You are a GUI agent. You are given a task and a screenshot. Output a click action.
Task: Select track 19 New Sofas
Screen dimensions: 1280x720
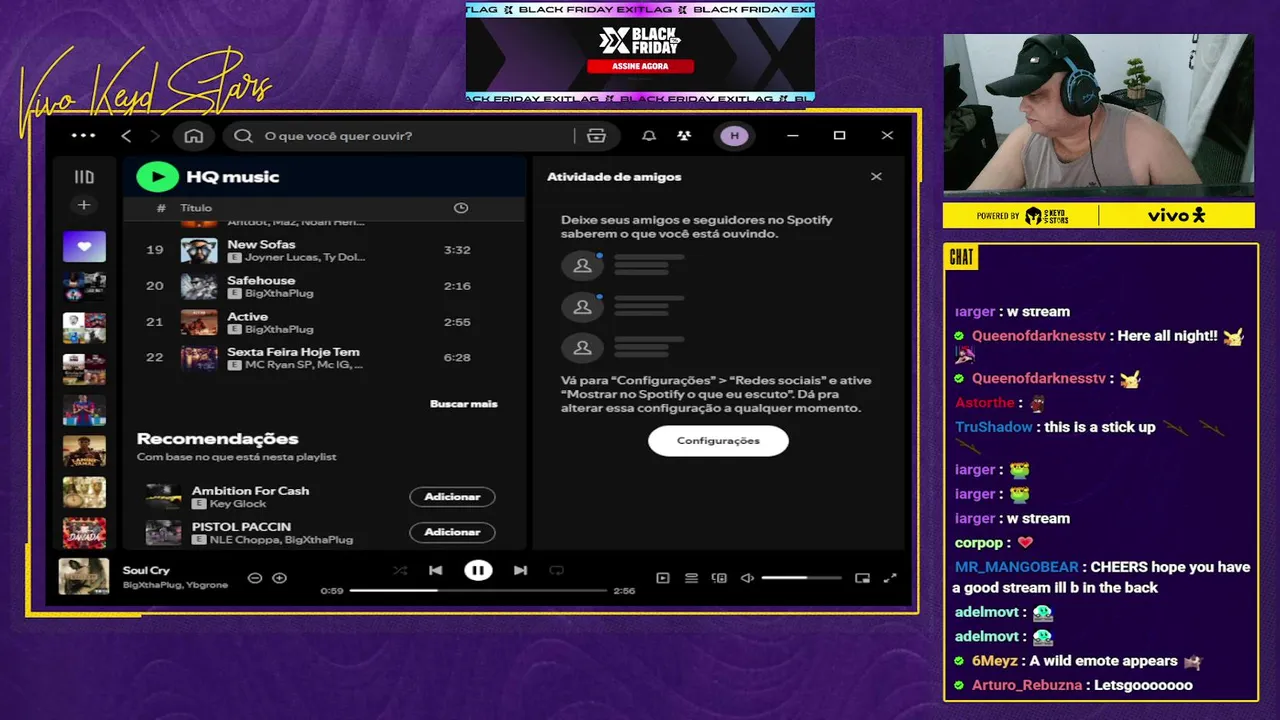coord(325,250)
